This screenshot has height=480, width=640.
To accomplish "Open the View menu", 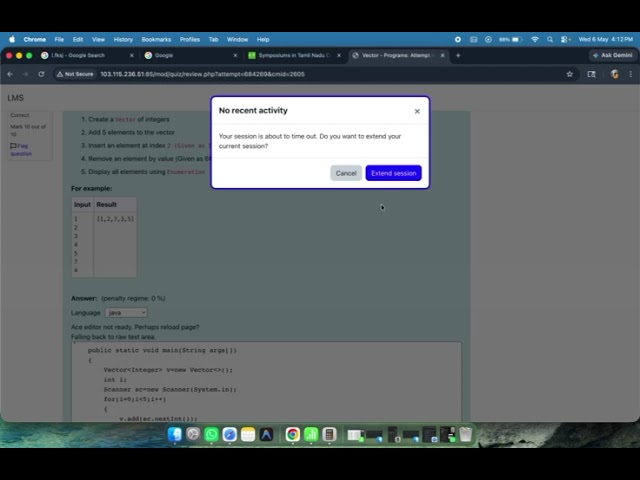I will pyautogui.click(x=98, y=40).
